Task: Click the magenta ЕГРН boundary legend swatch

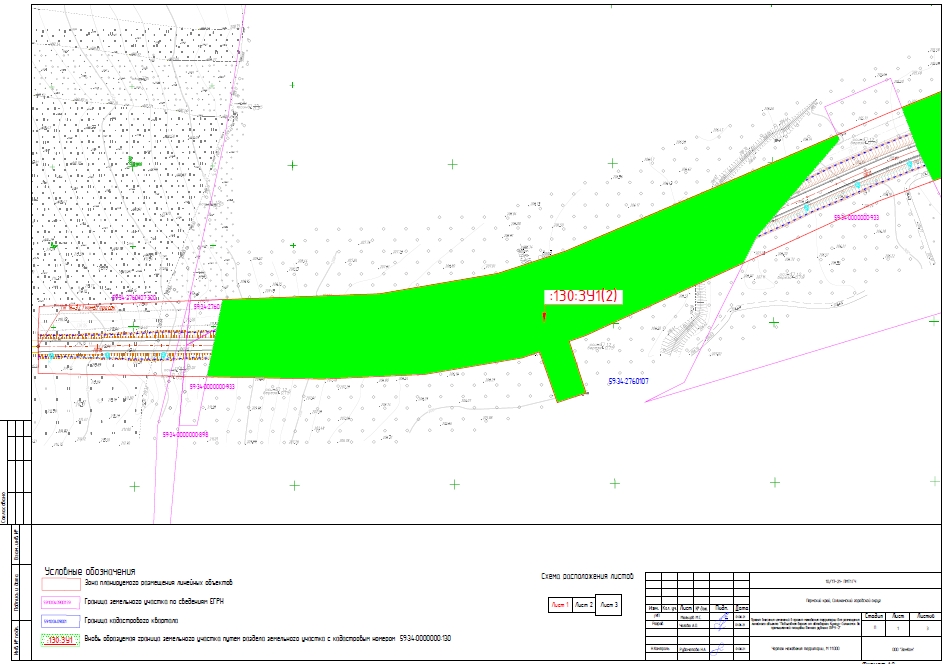Action: pos(61,602)
